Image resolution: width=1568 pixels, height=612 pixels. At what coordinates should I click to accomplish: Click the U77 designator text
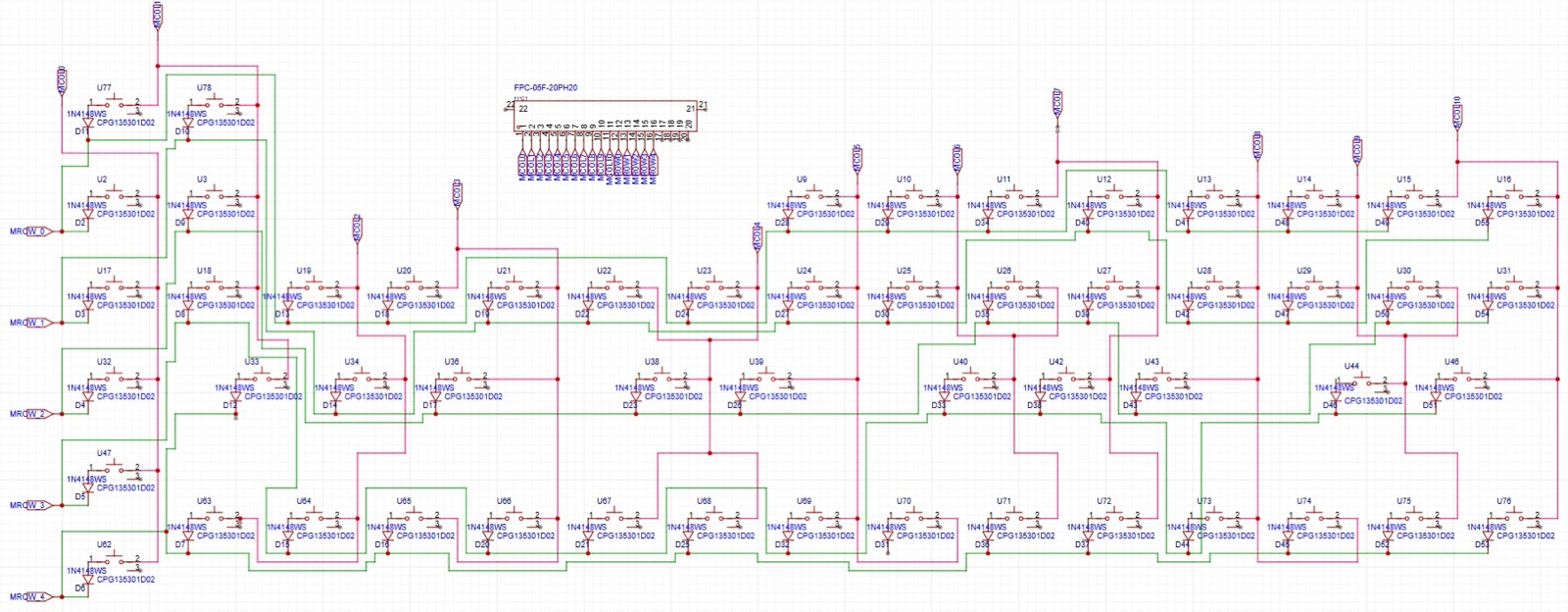click(x=104, y=88)
